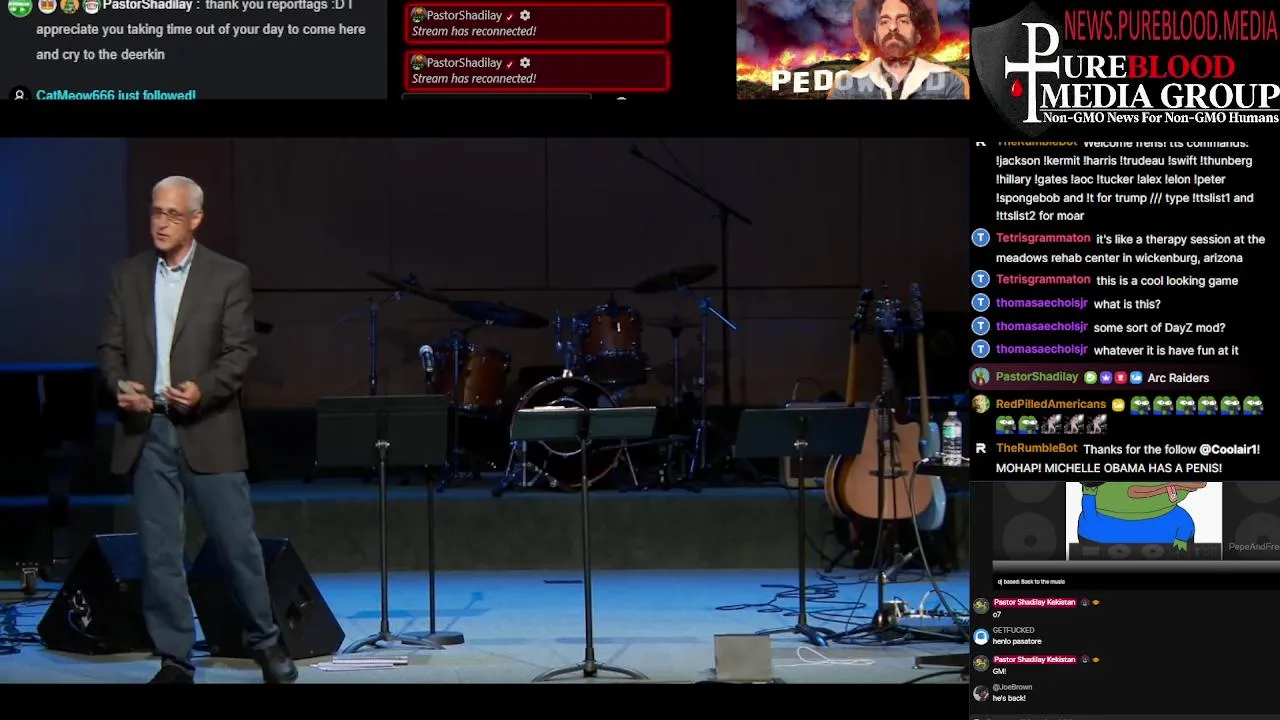Click avatar beside 'therapy session' chat message
Viewport: 1280px width, 720px height.
click(x=980, y=238)
